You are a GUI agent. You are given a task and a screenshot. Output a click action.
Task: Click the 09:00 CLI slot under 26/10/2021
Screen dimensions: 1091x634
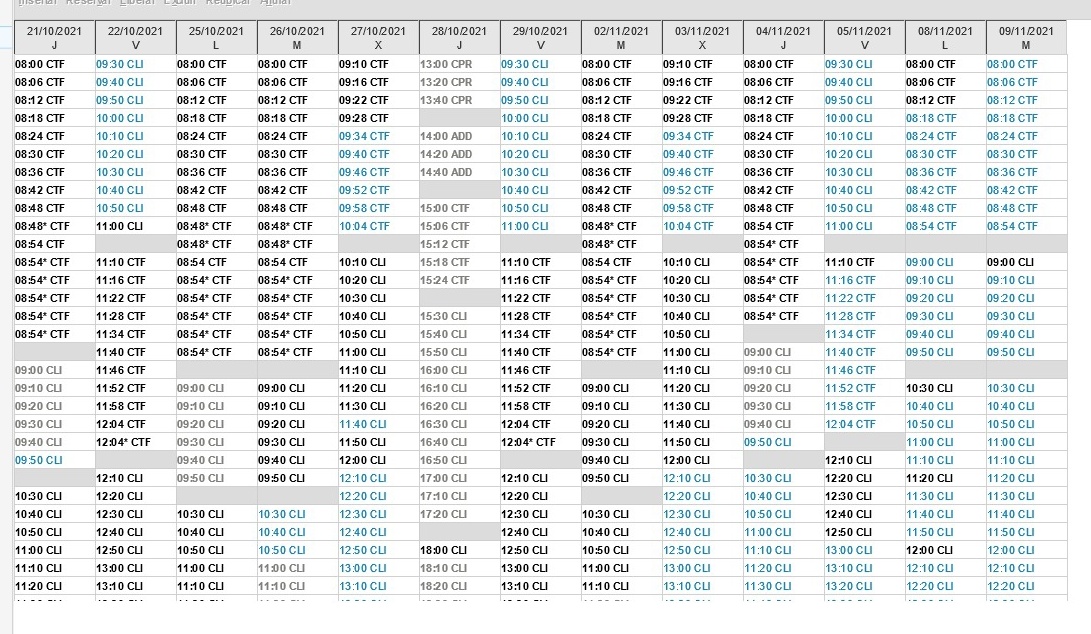pyautogui.click(x=297, y=388)
